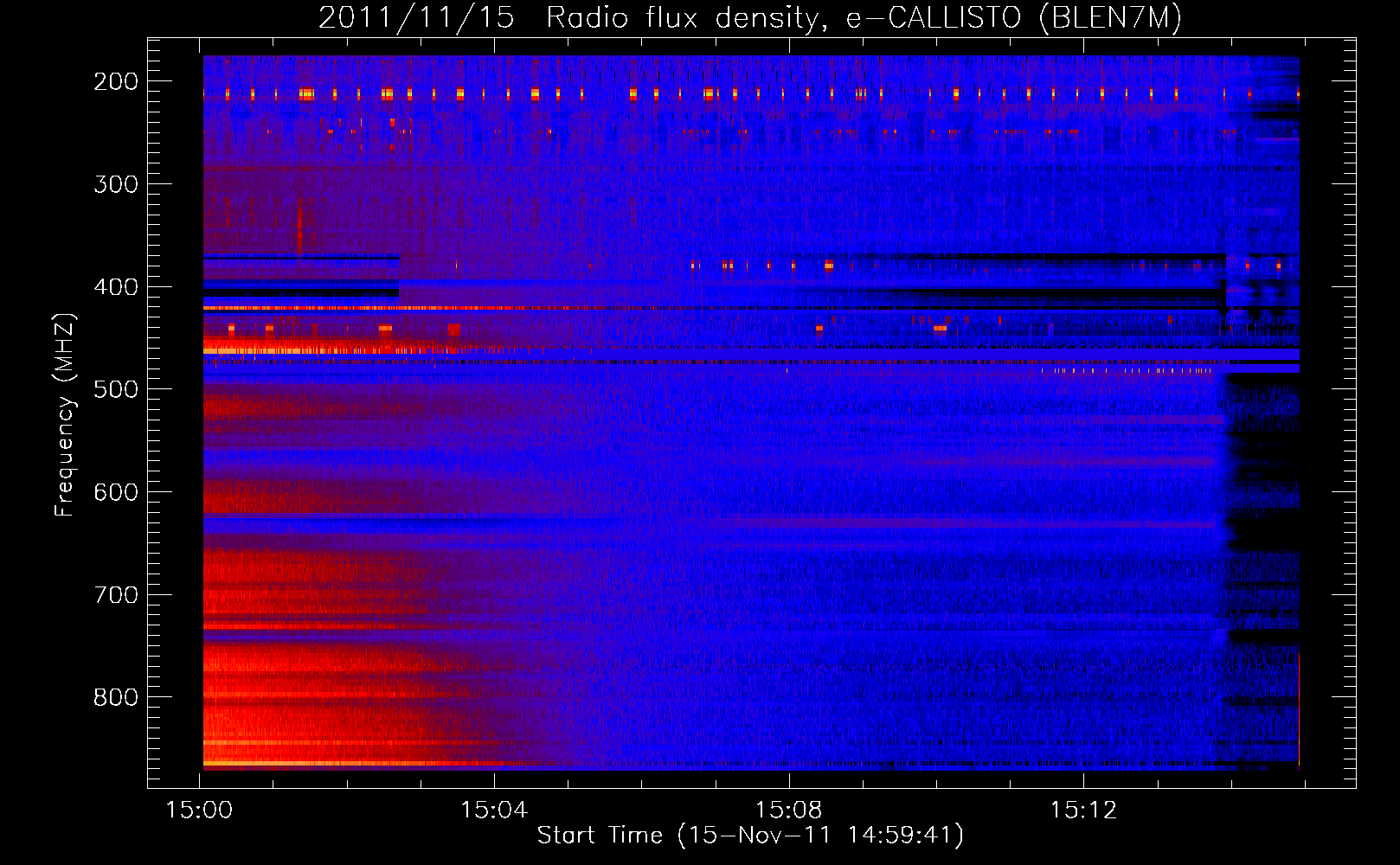
Task: Click the 400 frequency tick label
Action: coord(116,287)
